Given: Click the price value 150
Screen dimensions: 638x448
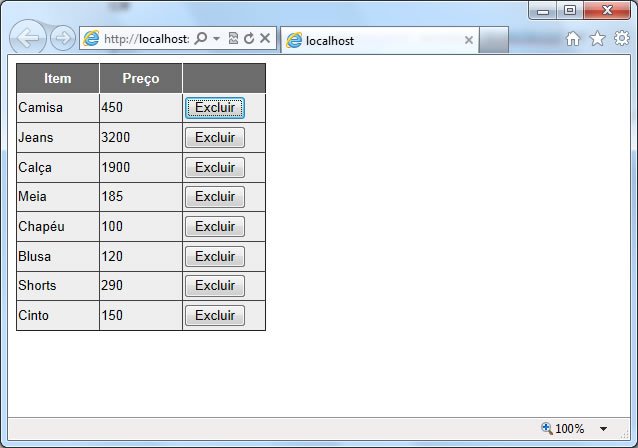Looking at the screenshot, I should [112, 315].
